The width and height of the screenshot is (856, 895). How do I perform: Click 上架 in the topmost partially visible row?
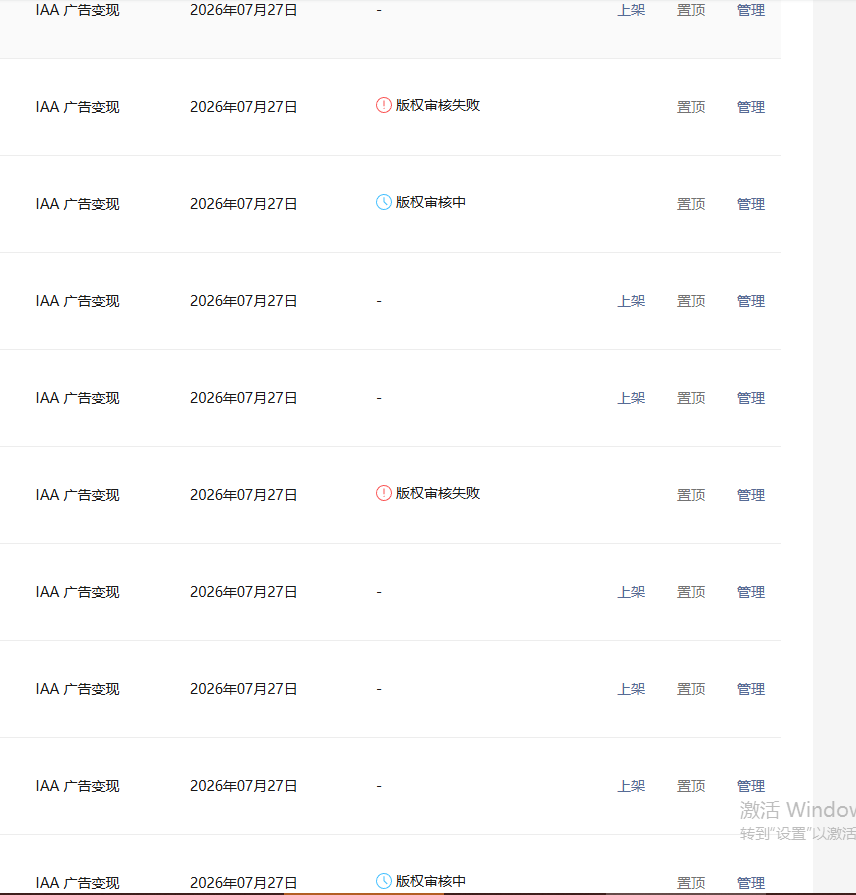[x=631, y=10]
